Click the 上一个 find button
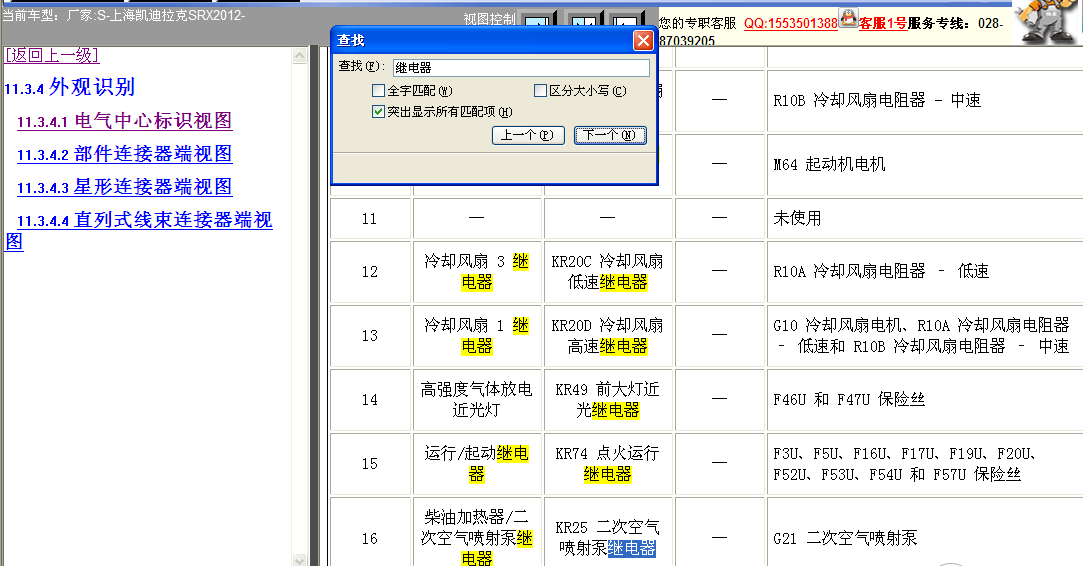This screenshot has height=566, width=1083. point(528,135)
